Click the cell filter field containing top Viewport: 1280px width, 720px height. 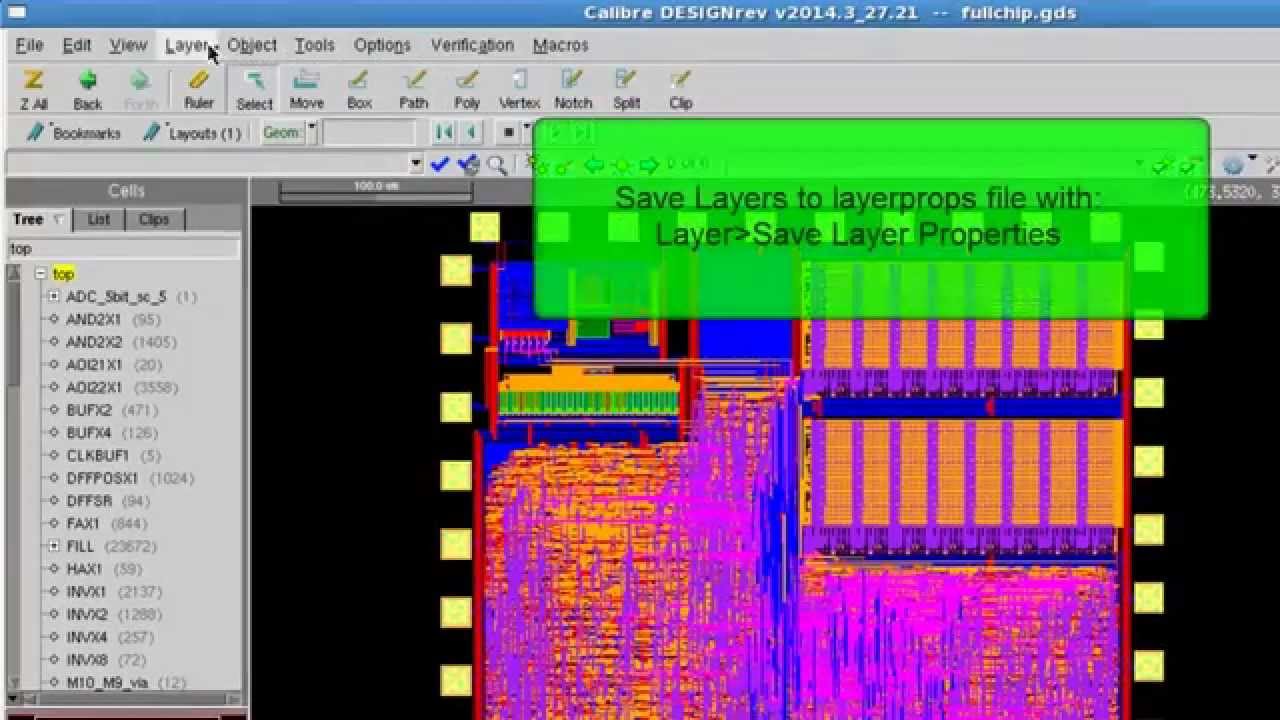(124, 248)
